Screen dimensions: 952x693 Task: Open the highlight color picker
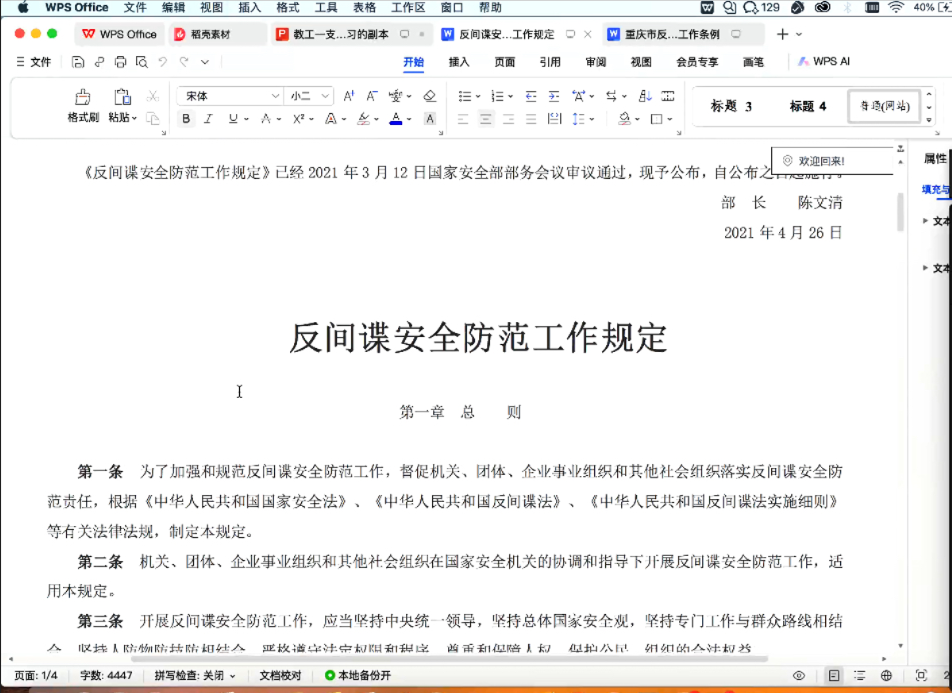(376, 118)
